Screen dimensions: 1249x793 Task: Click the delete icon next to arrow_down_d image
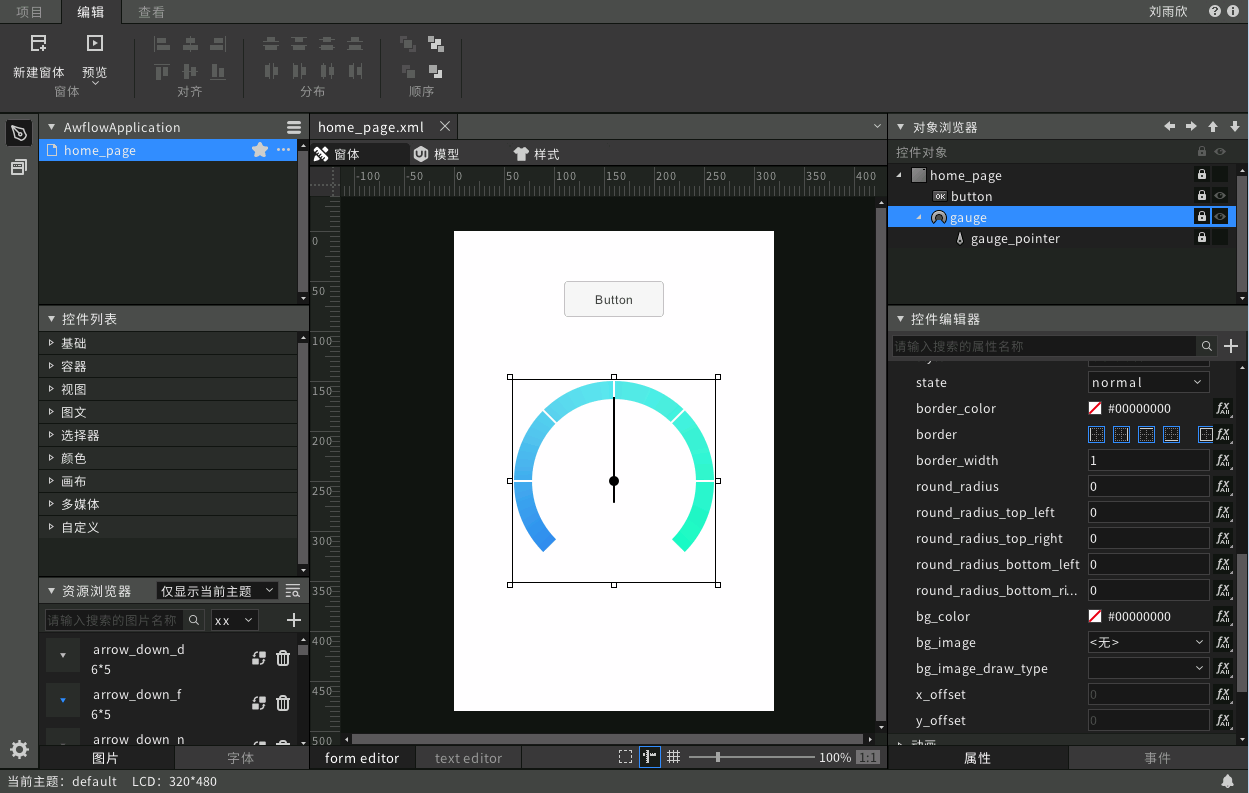tap(283, 658)
